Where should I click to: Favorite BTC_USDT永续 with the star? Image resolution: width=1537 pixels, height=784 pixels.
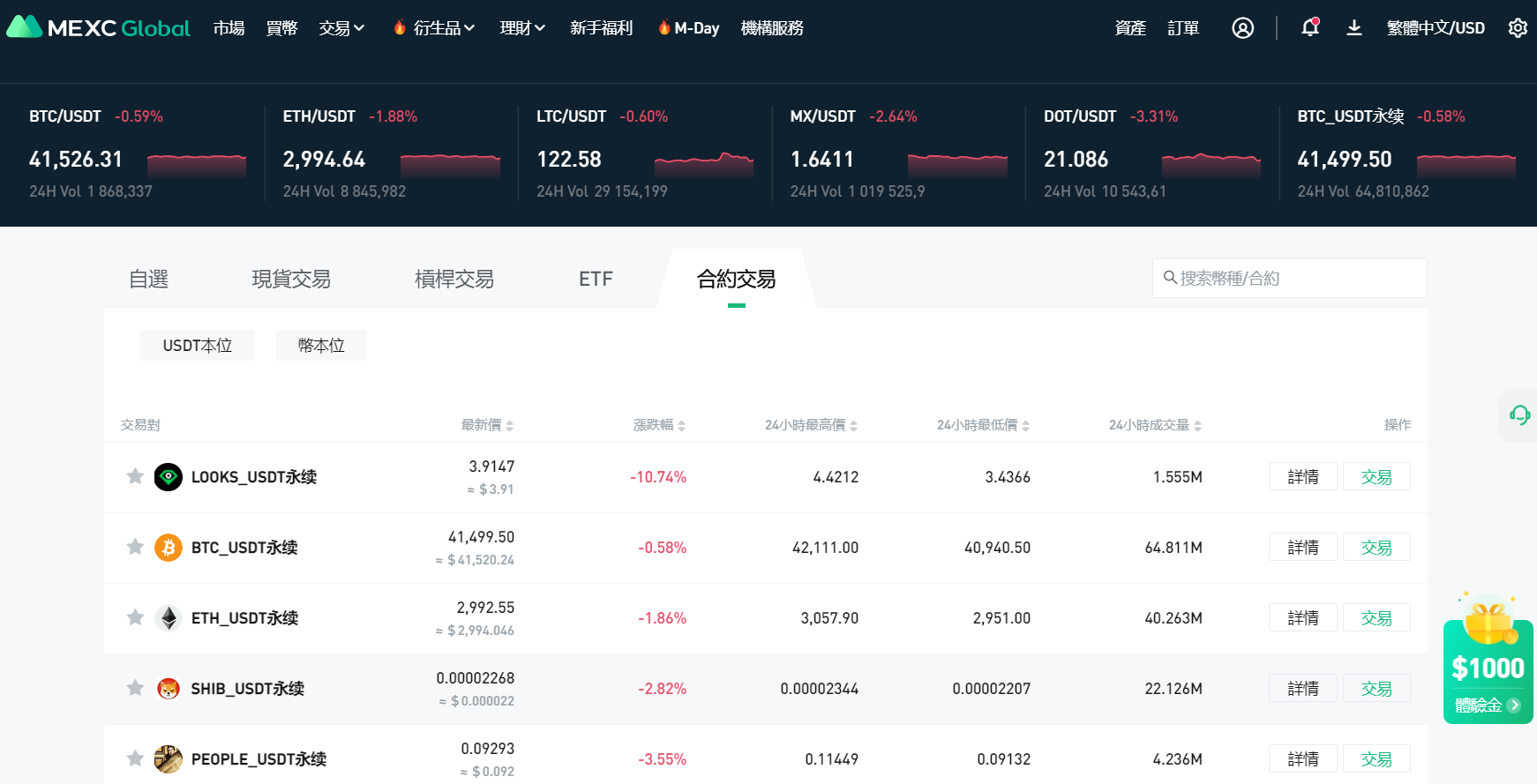click(135, 547)
